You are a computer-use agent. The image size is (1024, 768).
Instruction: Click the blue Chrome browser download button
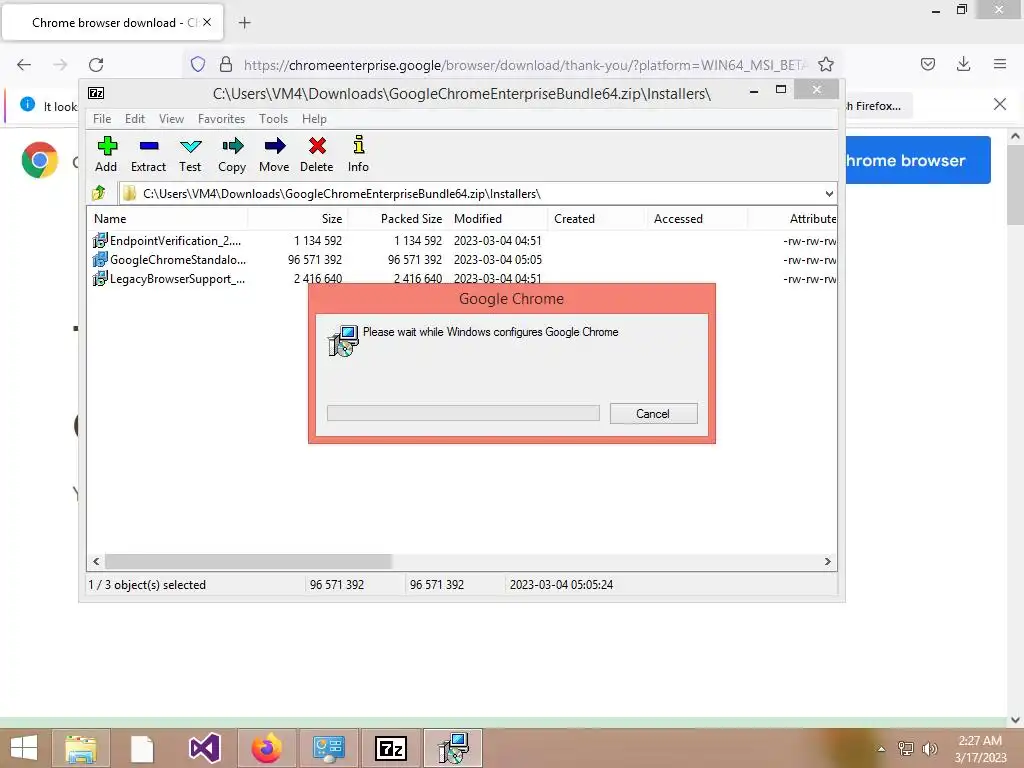coord(918,160)
